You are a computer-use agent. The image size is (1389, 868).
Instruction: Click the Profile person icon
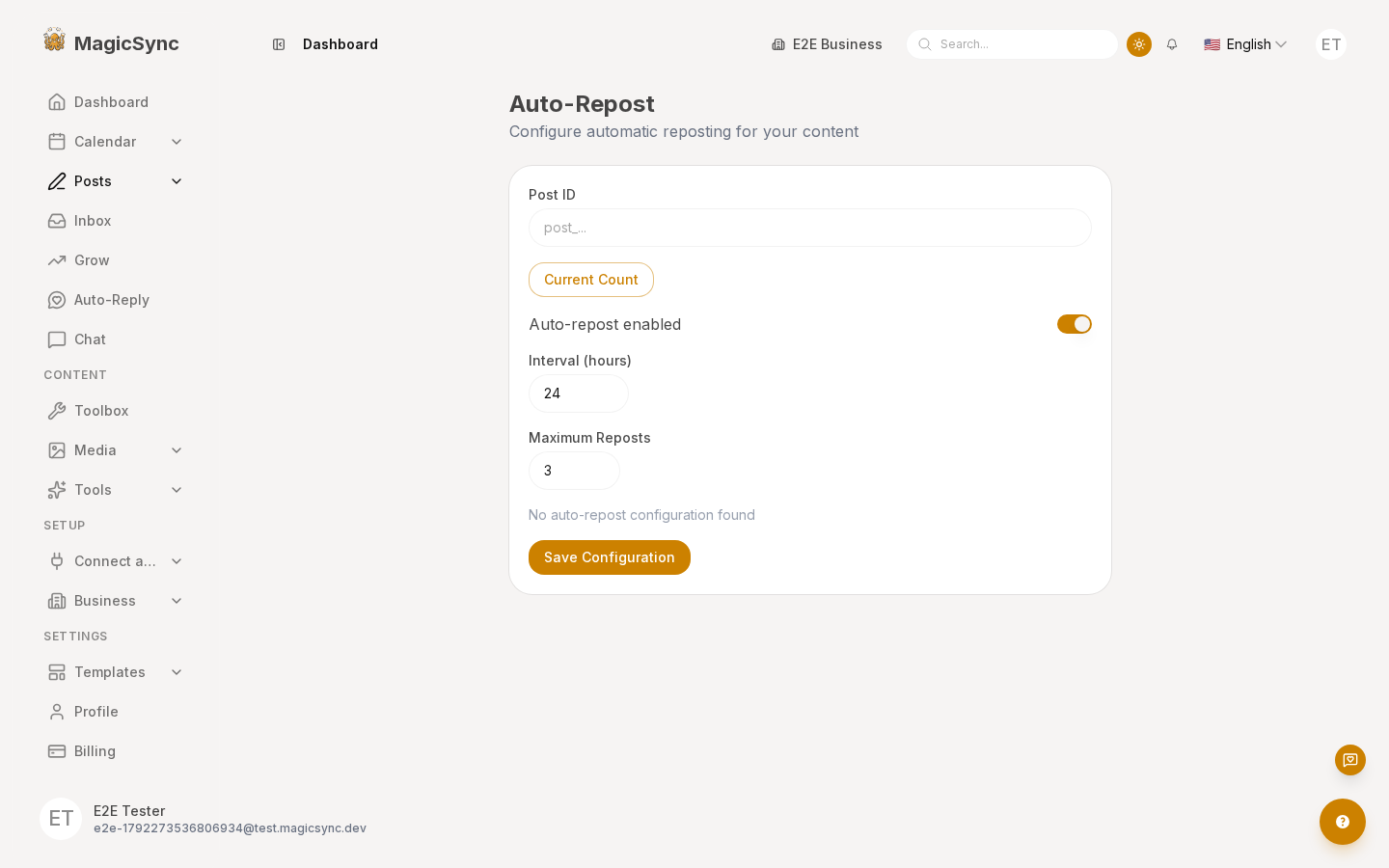point(57,712)
